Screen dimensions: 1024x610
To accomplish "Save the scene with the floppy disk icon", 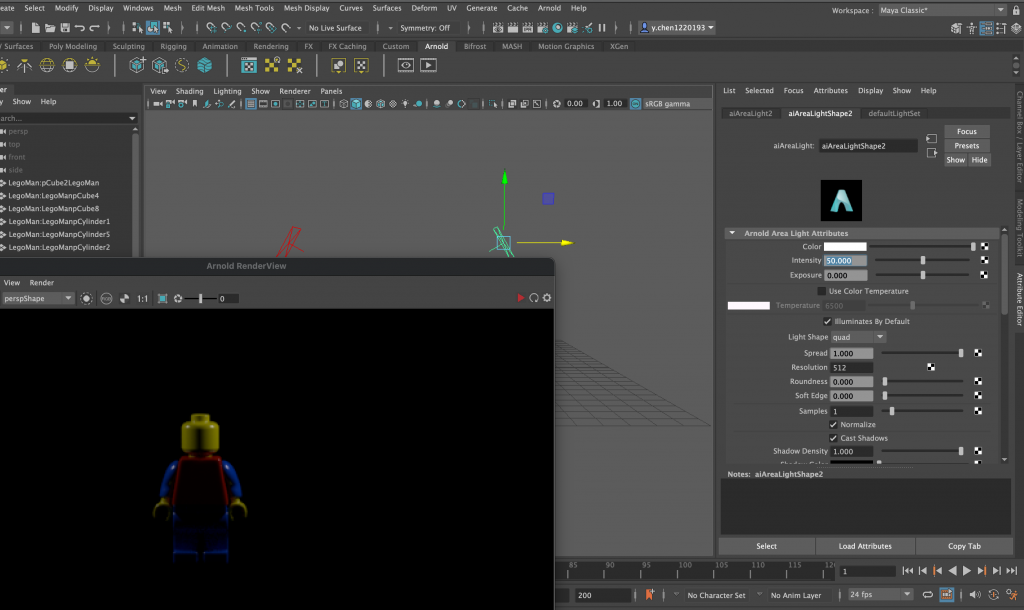I will (x=65, y=28).
